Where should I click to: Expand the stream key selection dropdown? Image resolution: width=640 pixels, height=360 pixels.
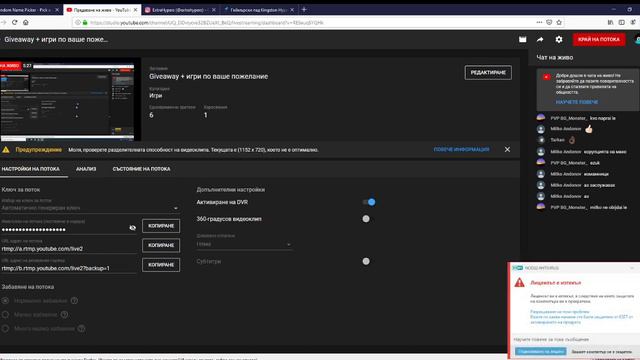[x=90, y=208]
